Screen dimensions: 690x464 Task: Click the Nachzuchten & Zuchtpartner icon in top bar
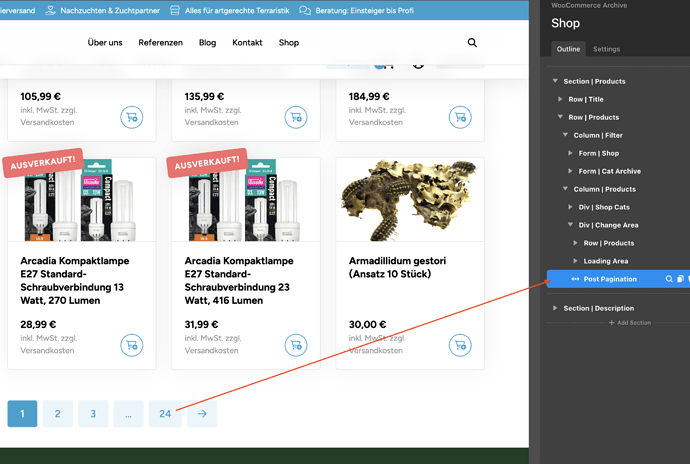(51, 11)
